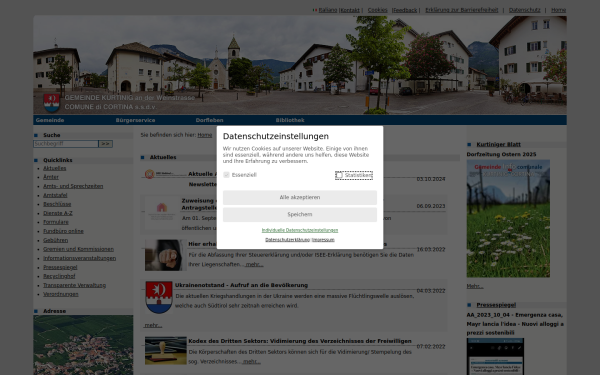Go to Home via top-right link
The width and height of the screenshot is (600, 375).
(558, 10)
